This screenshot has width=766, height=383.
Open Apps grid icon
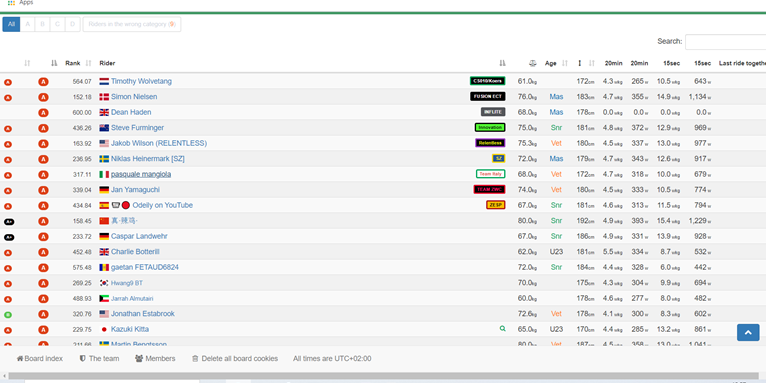click(12, 3)
